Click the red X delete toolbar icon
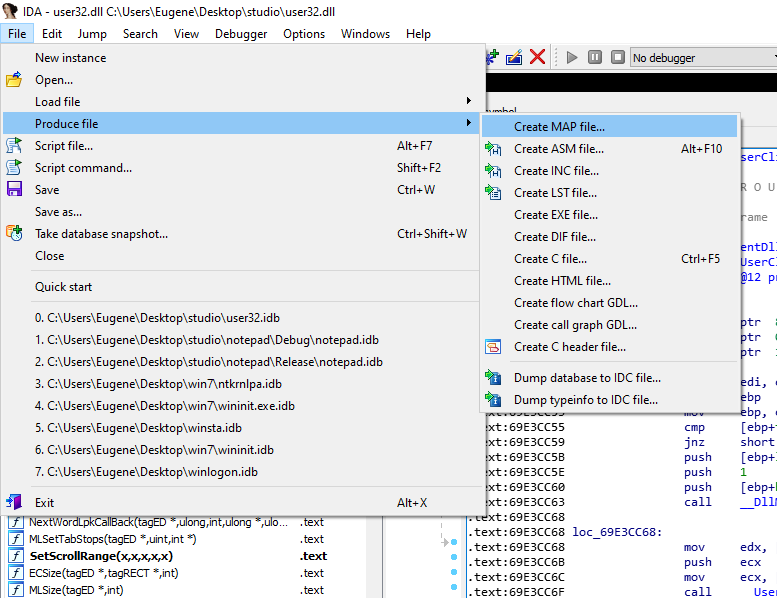 point(538,57)
